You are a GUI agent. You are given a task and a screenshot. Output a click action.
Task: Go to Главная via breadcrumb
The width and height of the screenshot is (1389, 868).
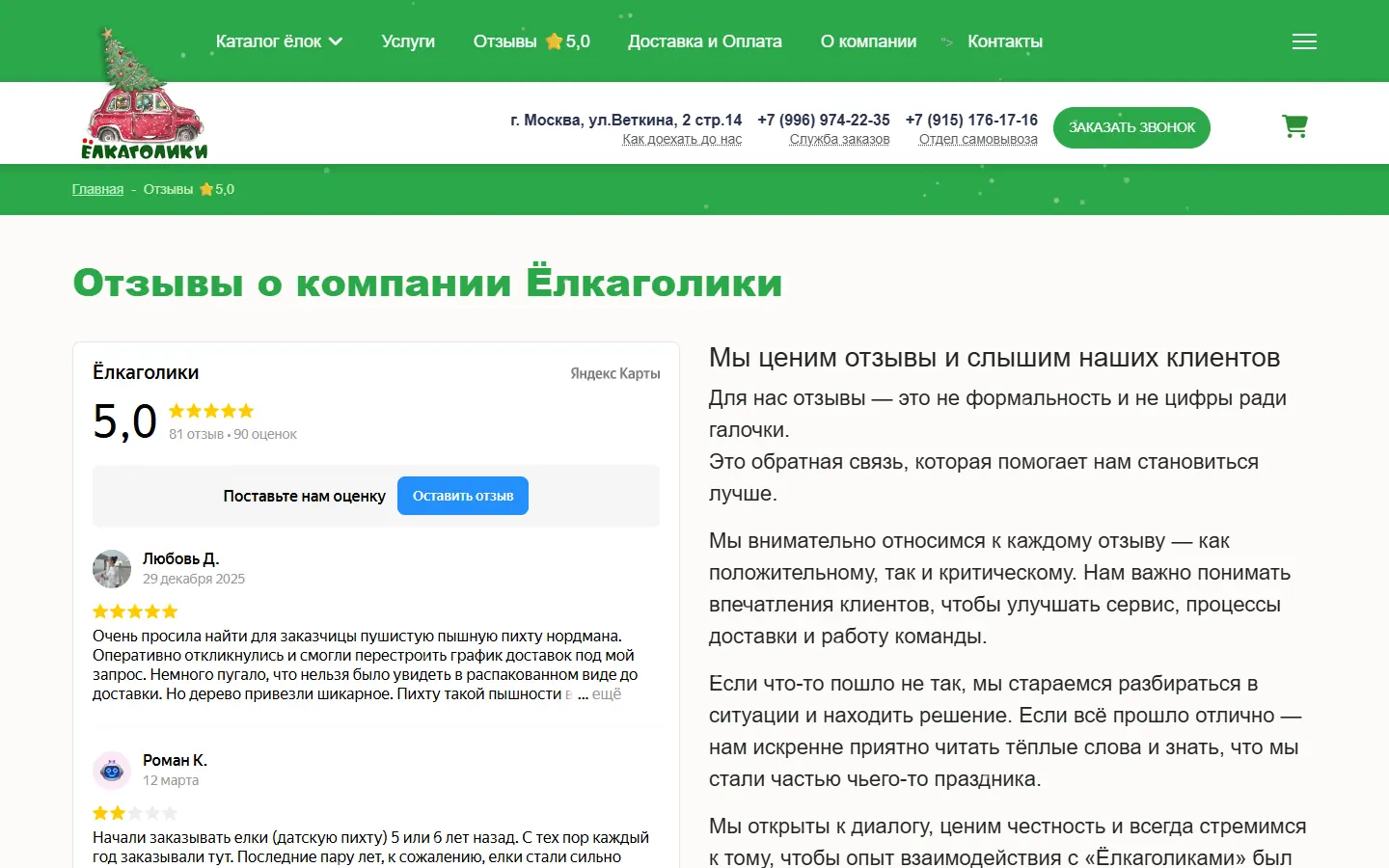pyautogui.click(x=97, y=189)
